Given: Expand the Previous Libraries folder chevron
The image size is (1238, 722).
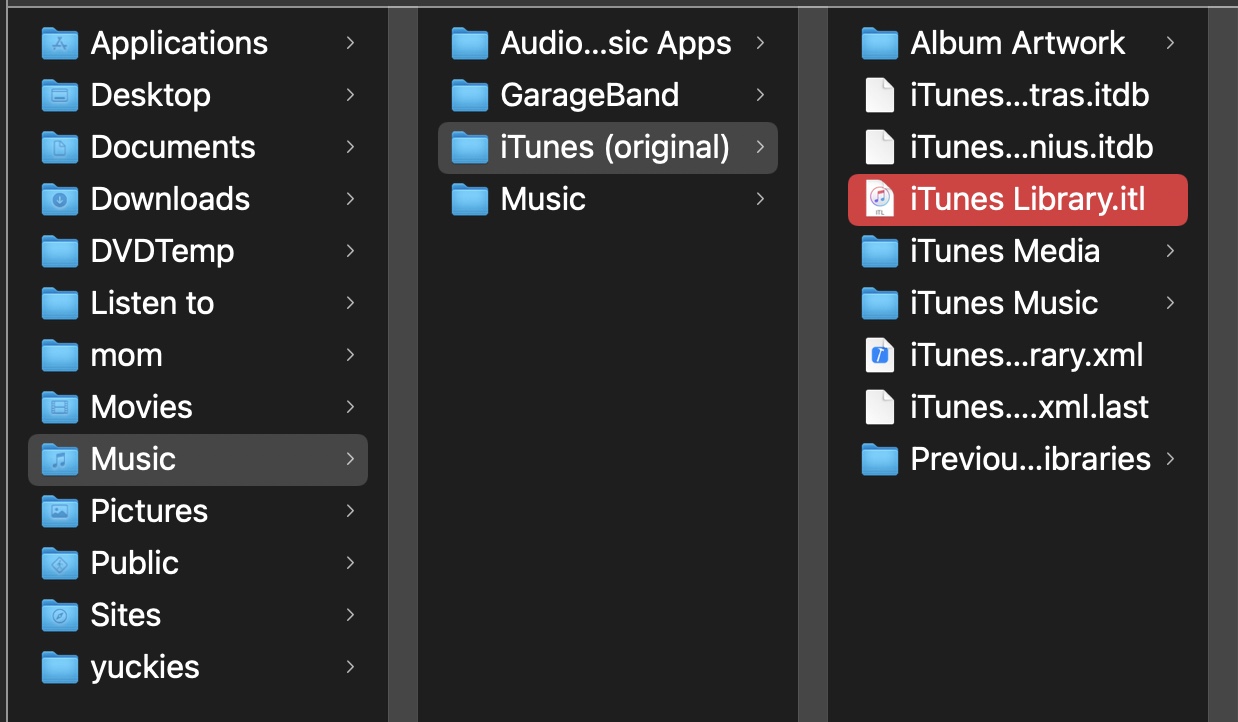Looking at the screenshot, I should (x=1170, y=459).
